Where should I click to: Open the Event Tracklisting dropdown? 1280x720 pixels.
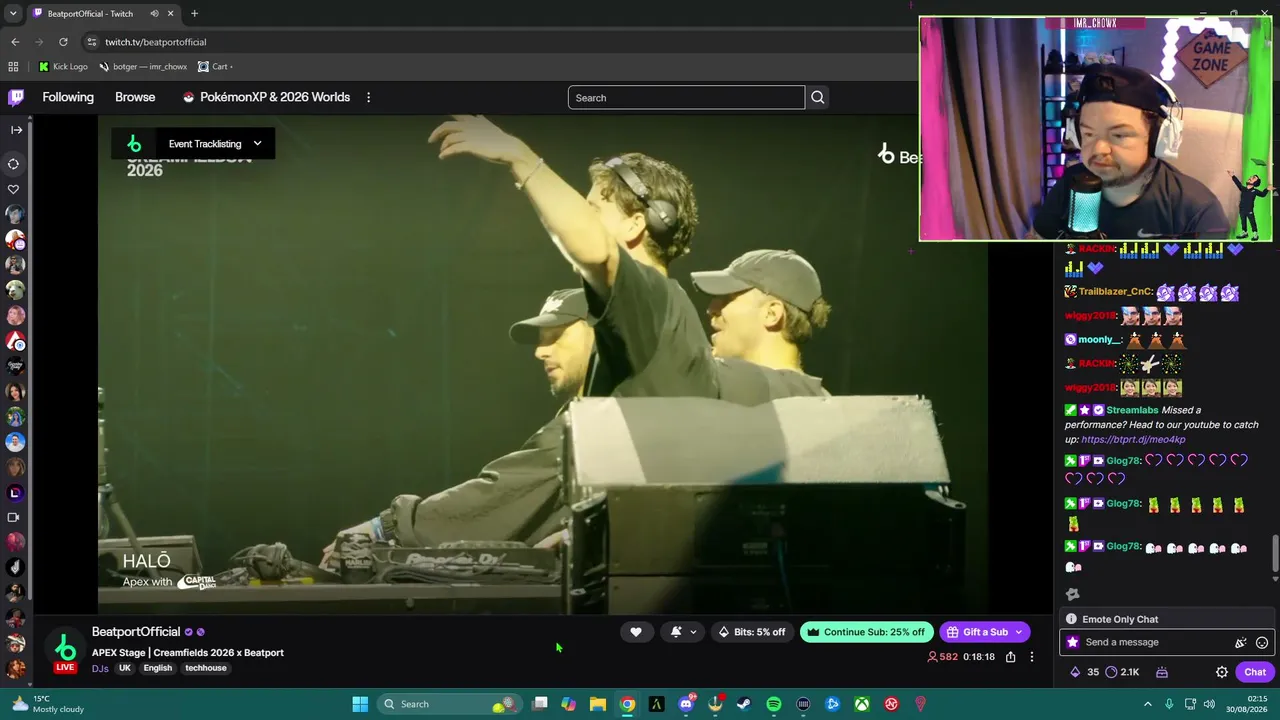[194, 144]
